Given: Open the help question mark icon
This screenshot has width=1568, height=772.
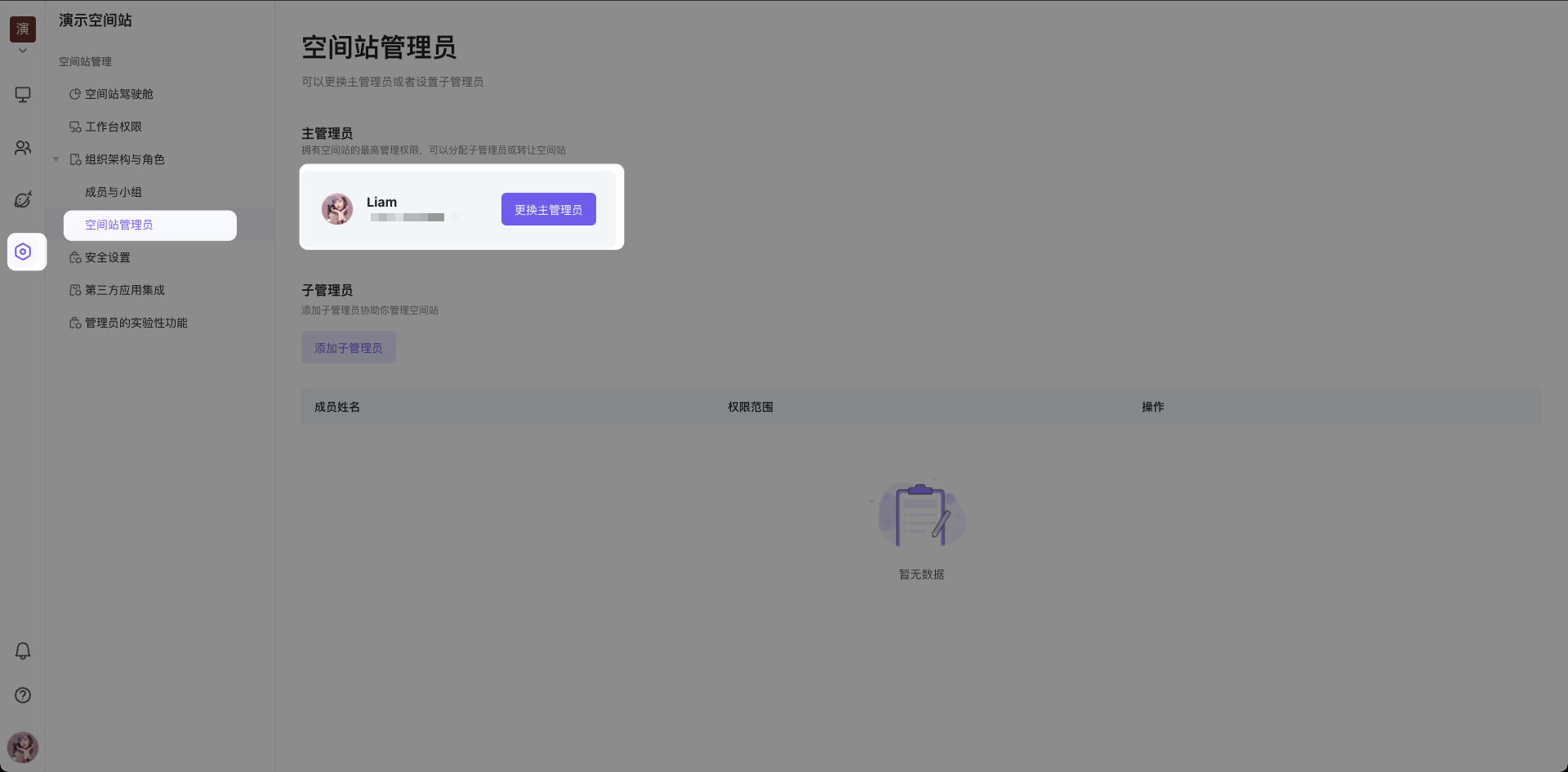Looking at the screenshot, I should pos(23,695).
